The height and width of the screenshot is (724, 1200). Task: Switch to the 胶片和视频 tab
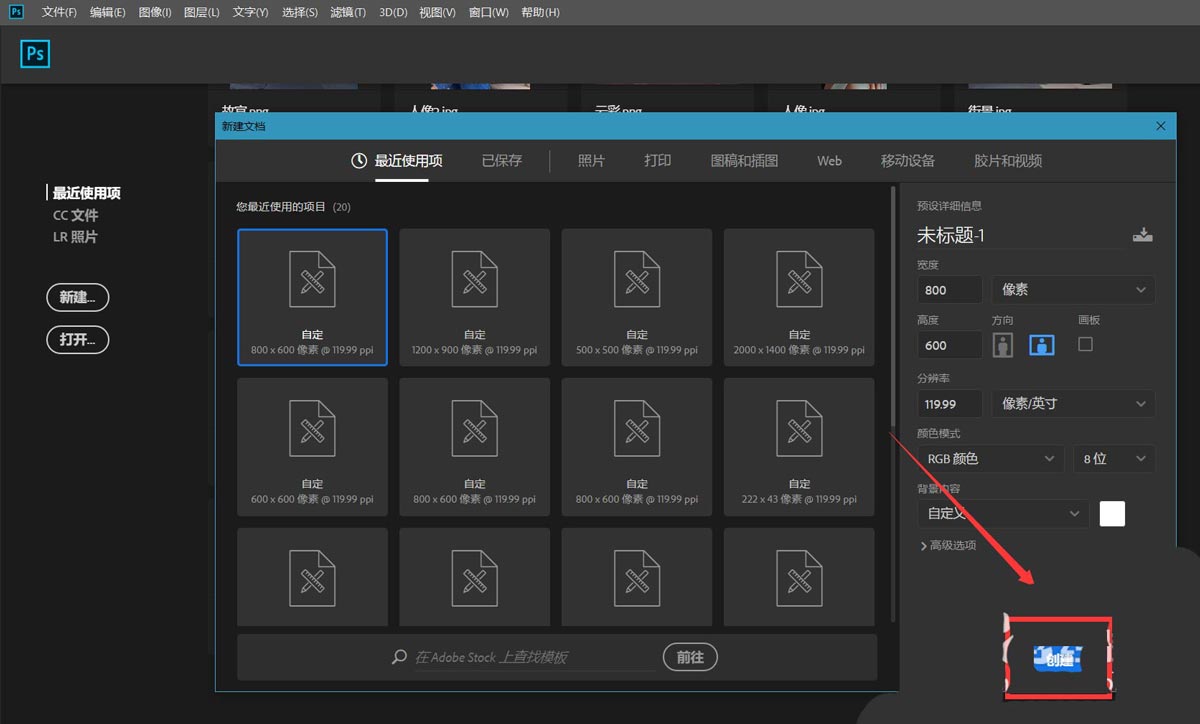(1008, 161)
